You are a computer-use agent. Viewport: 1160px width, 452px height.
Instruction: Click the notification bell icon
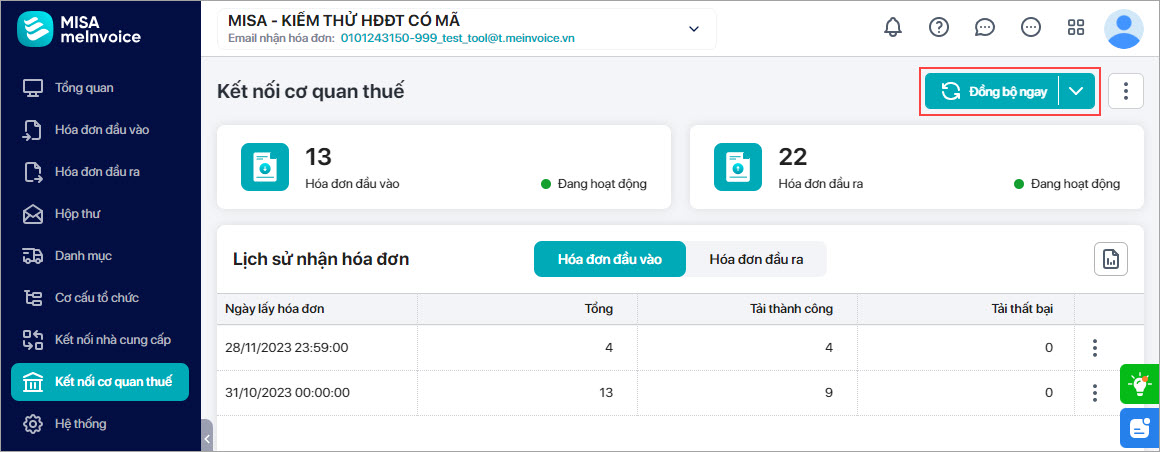893,28
